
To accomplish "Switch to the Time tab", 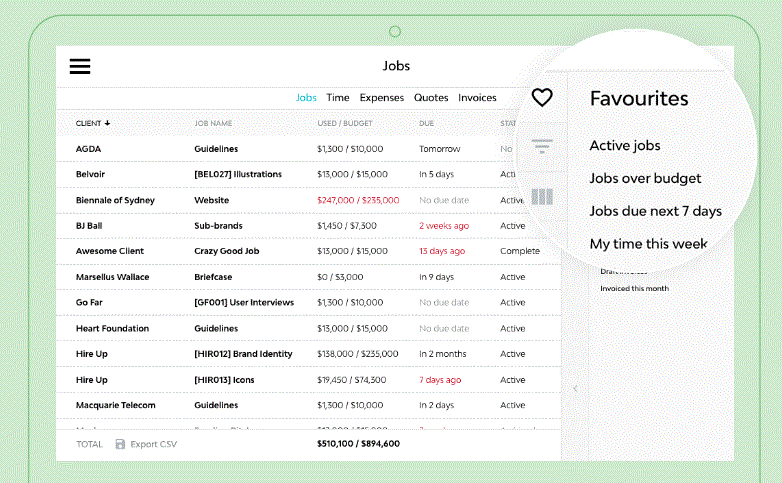I will point(338,98).
